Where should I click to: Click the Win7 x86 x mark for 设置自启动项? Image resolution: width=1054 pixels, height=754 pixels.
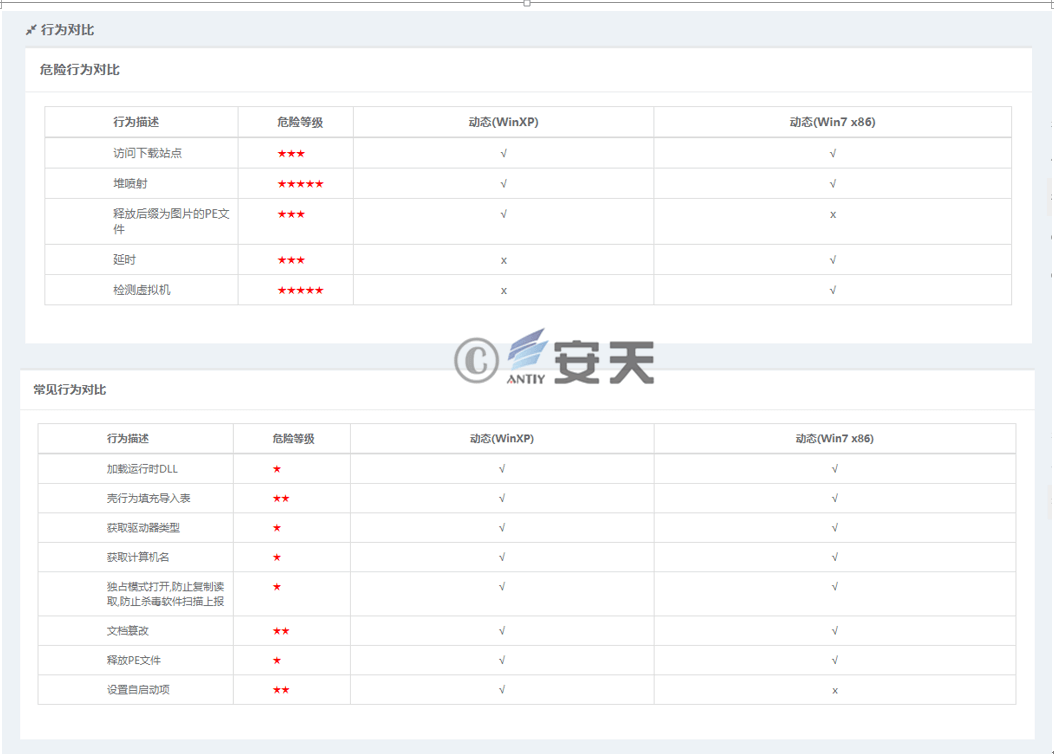835,691
